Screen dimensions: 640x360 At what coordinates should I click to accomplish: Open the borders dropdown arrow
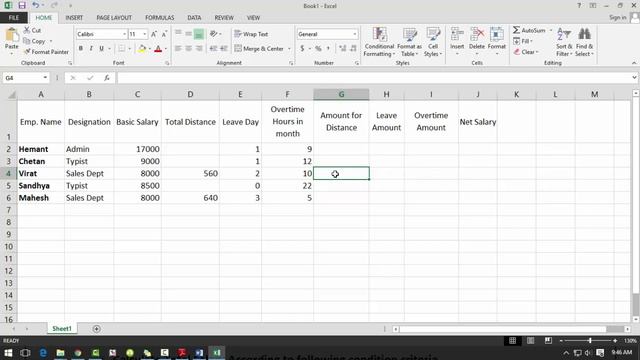(x=129, y=49)
